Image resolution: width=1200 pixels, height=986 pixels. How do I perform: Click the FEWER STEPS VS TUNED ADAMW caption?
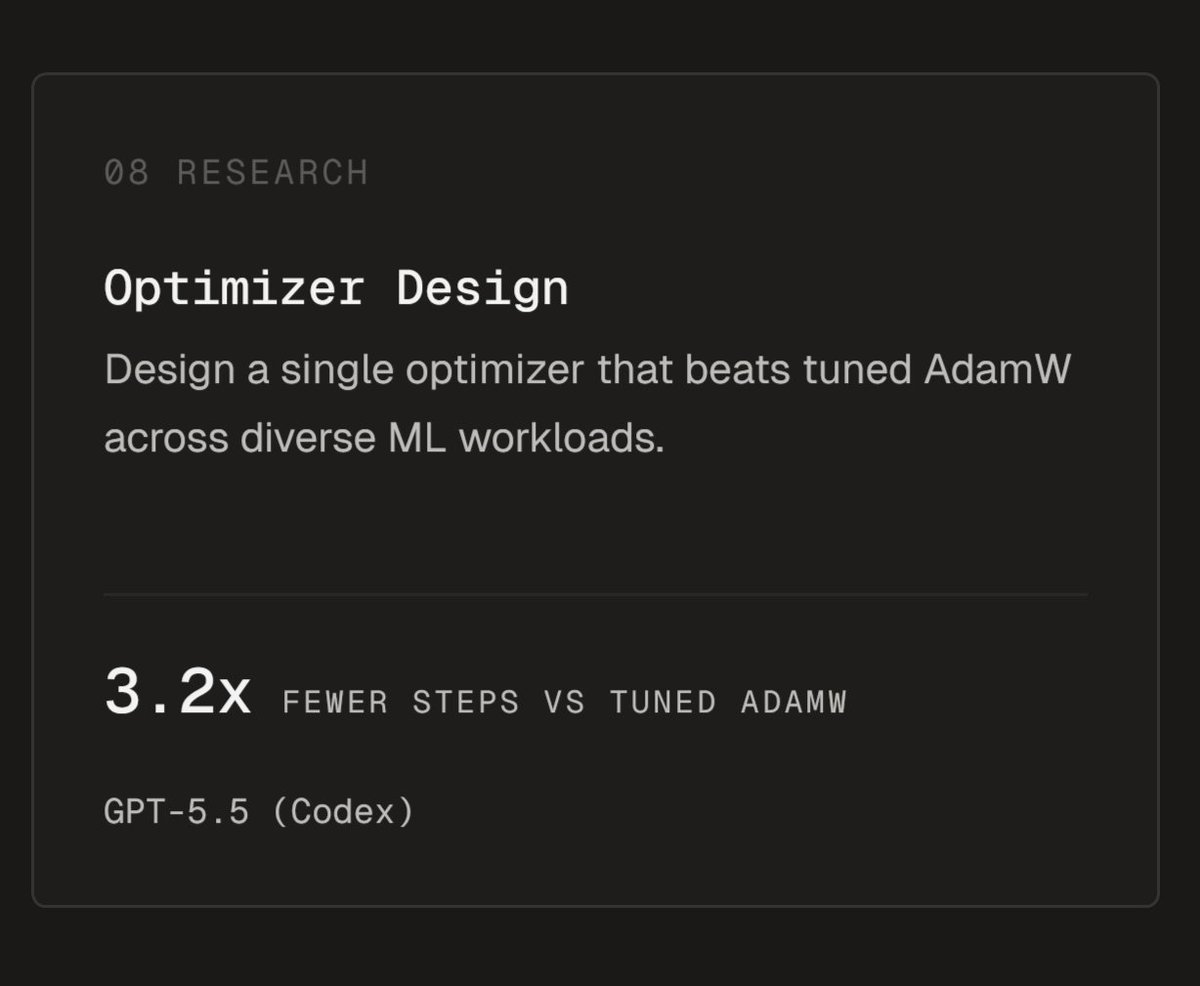tap(565, 702)
